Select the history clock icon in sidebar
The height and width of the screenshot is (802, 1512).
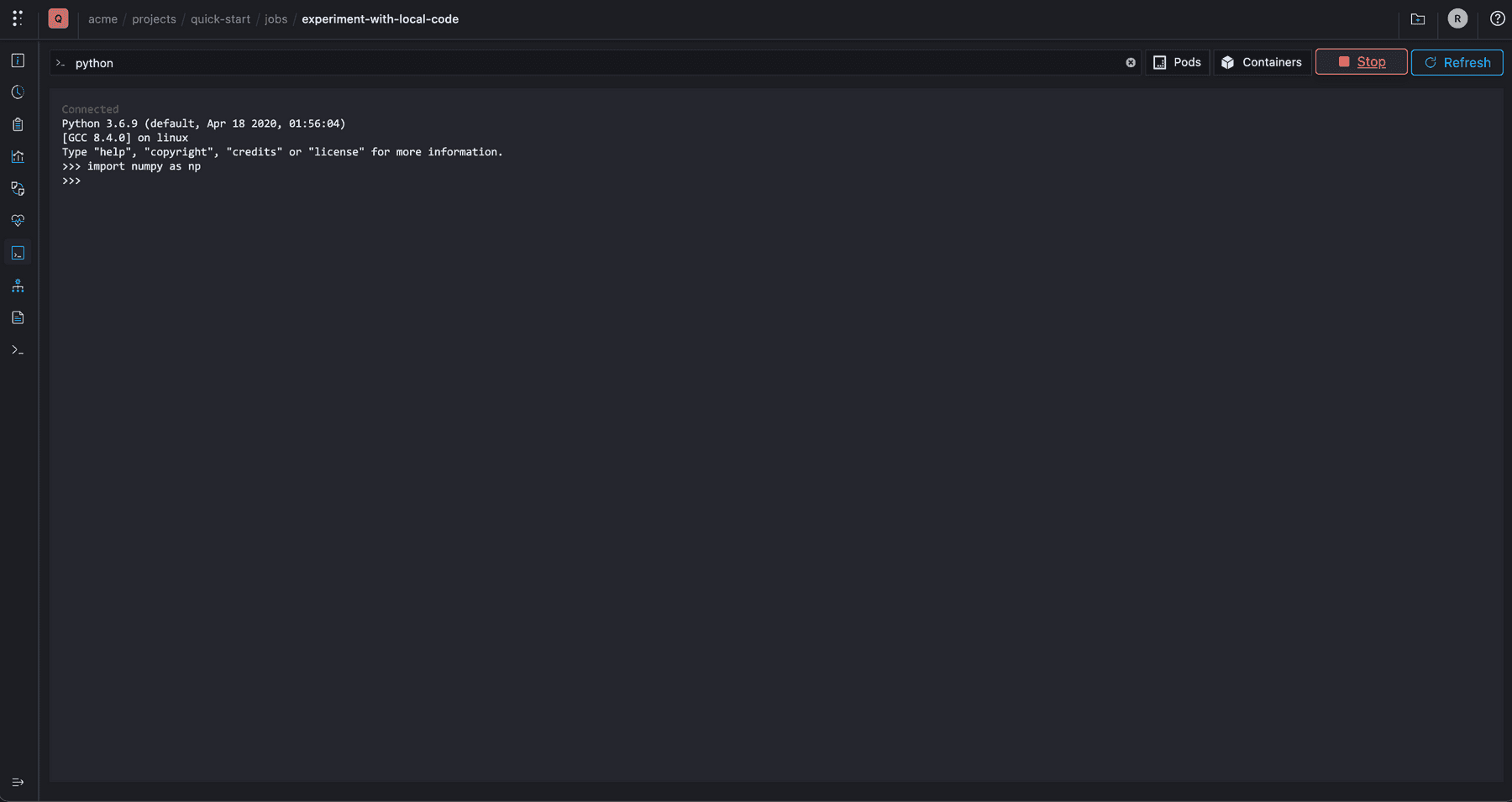click(x=17, y=92)
